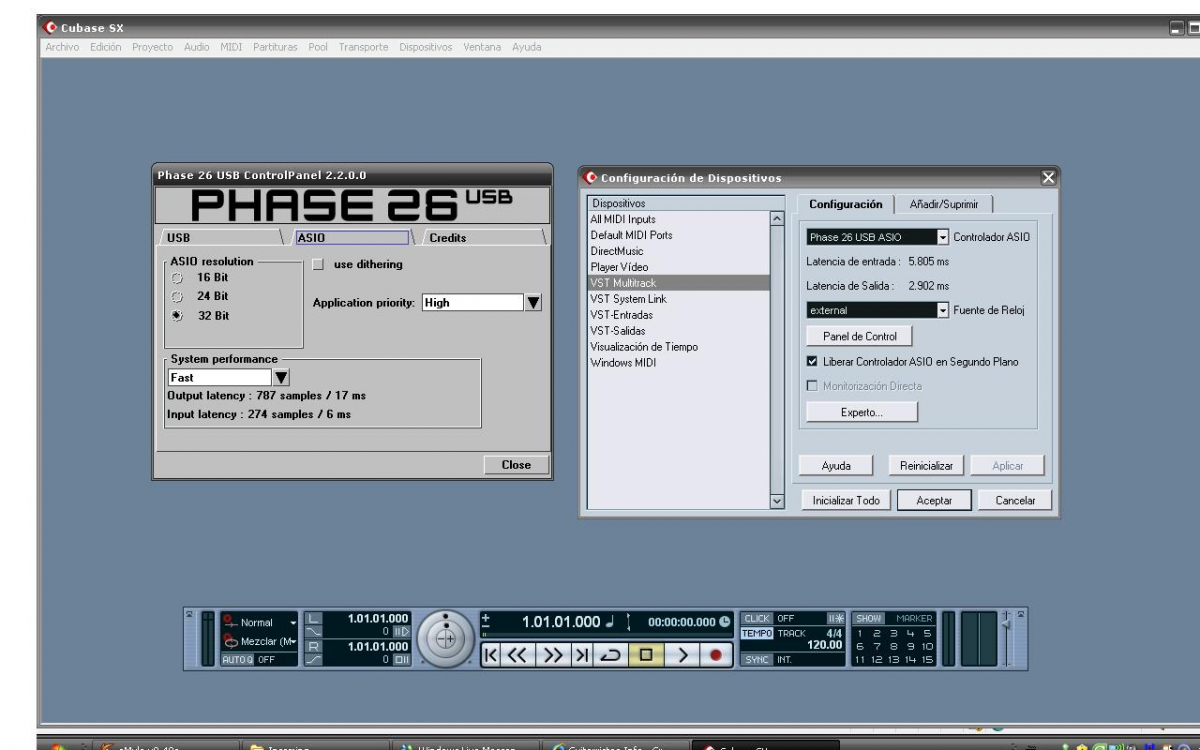Jump to marker 8 in transport
Screen dimensions: 1200x750
click(893, 646)
